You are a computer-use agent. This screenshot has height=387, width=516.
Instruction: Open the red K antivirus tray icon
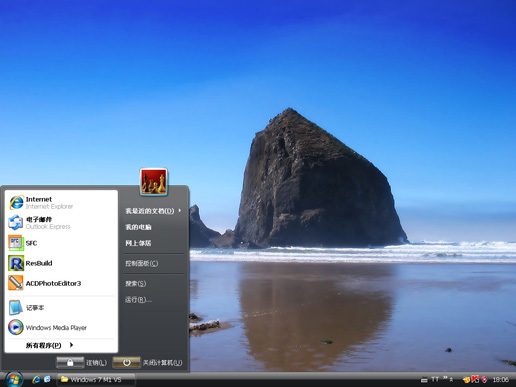coord(475,379)
